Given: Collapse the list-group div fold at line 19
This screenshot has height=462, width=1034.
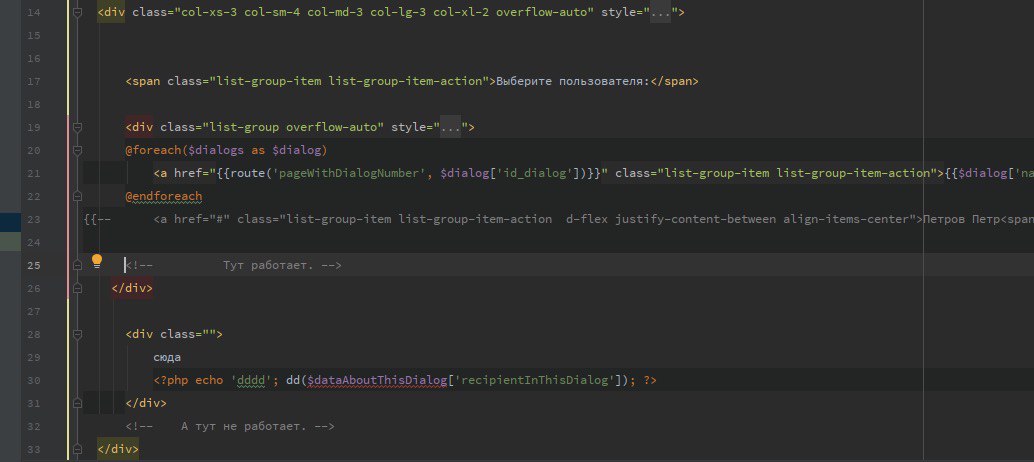Looking at the screenshot, I should 77,127.
